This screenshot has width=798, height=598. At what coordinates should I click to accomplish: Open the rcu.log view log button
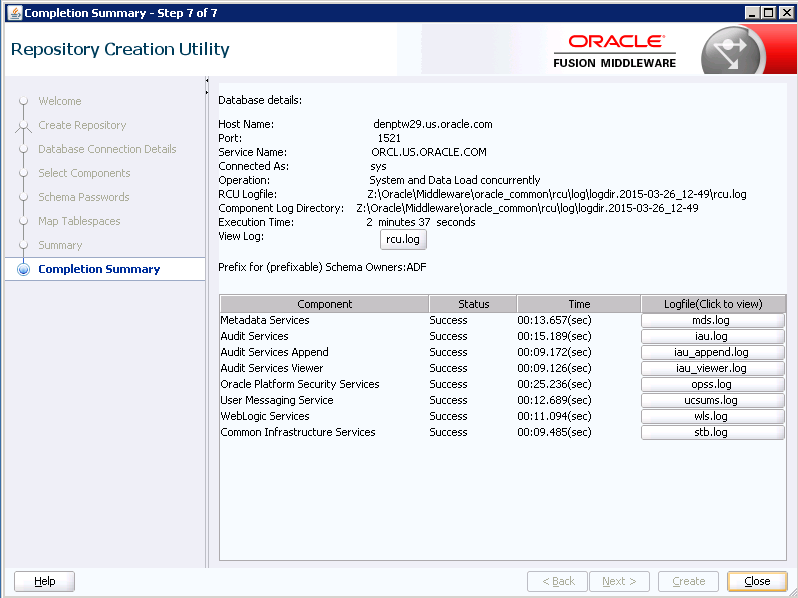tap(403, 239)
